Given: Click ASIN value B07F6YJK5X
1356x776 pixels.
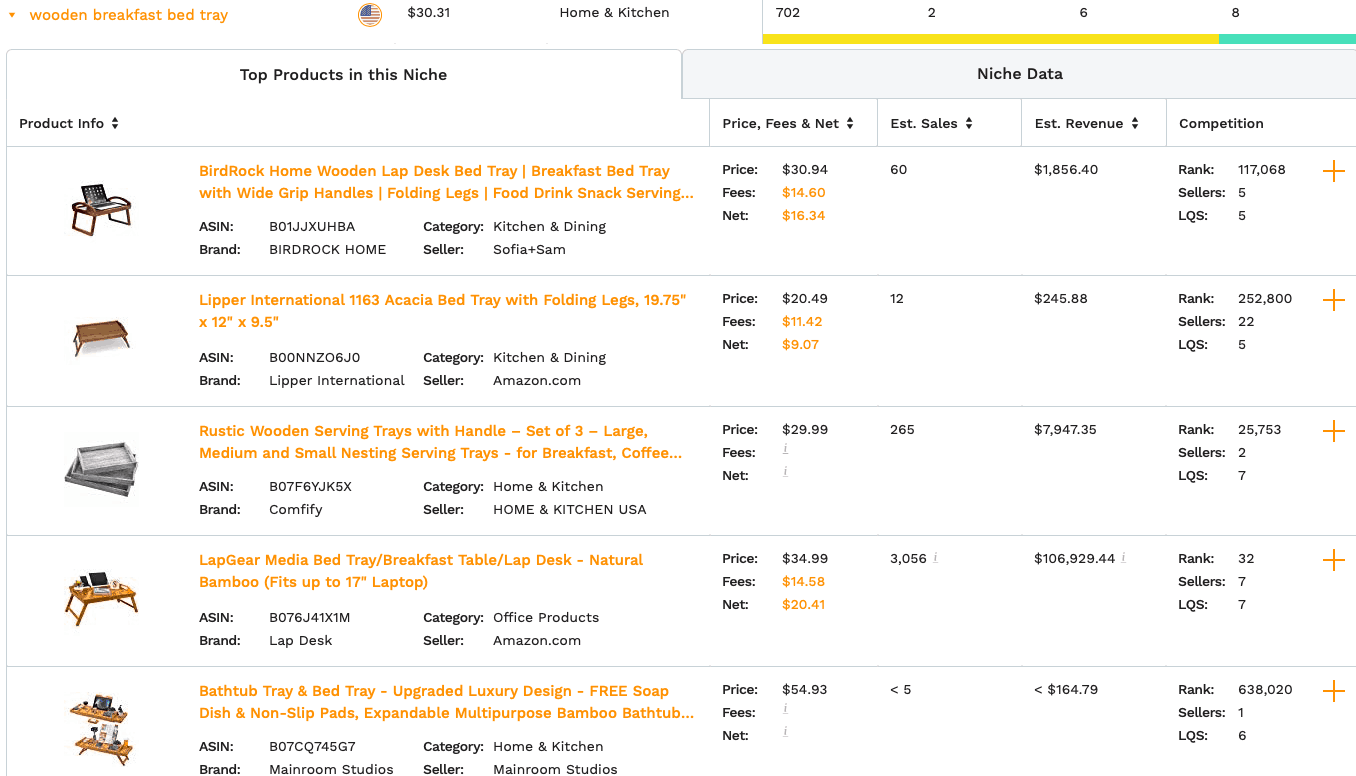Looking at the screenshot, I should click(x=310, y=486).
